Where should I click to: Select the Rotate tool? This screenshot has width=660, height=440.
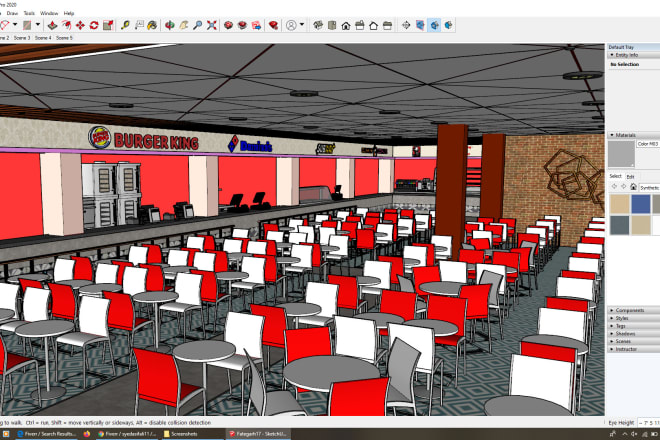click(94, 25)
